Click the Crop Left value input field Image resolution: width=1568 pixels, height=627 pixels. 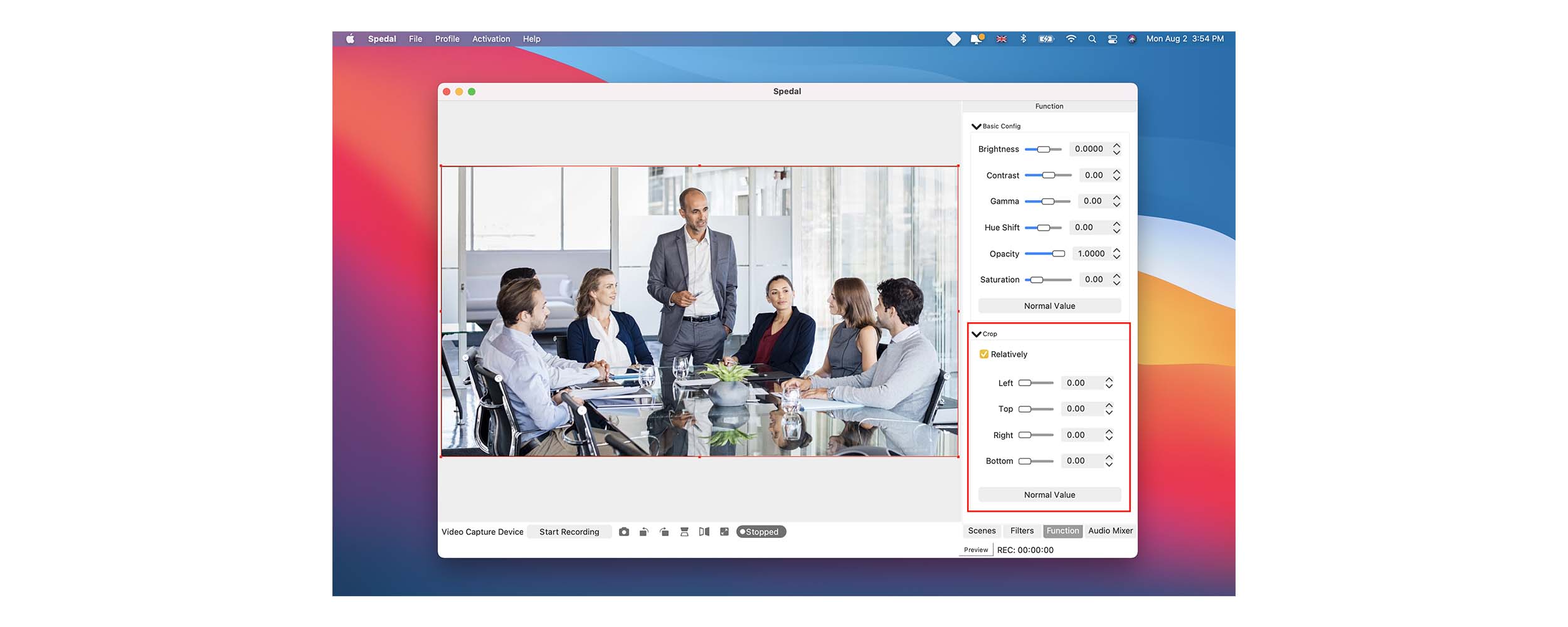[1081, 383]
